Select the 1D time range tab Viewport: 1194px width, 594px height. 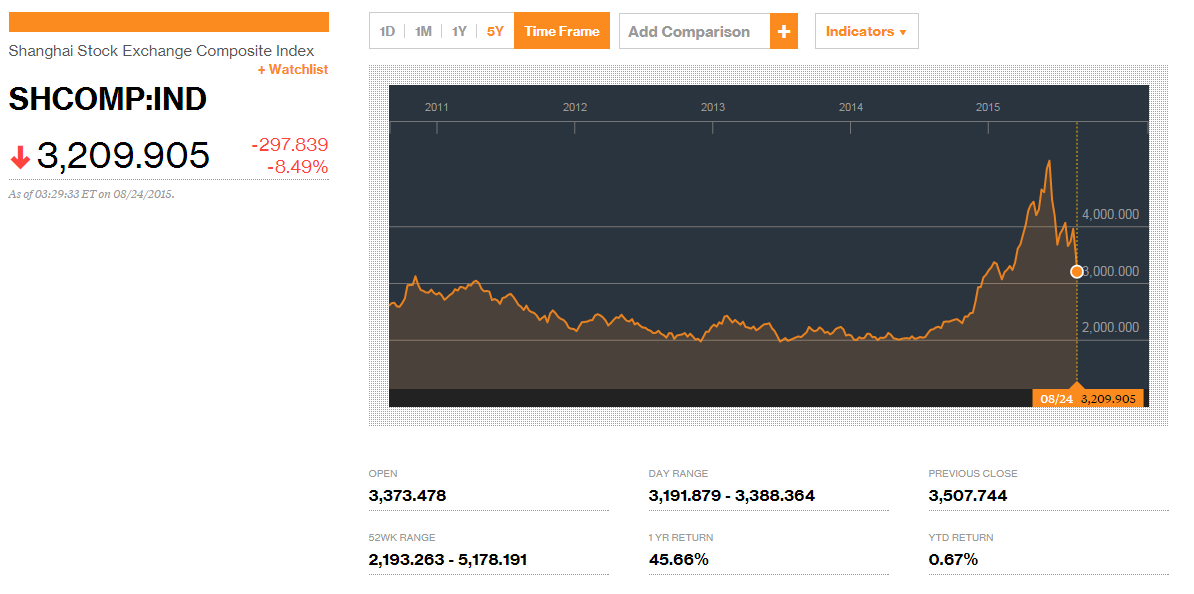coord(388,31)
